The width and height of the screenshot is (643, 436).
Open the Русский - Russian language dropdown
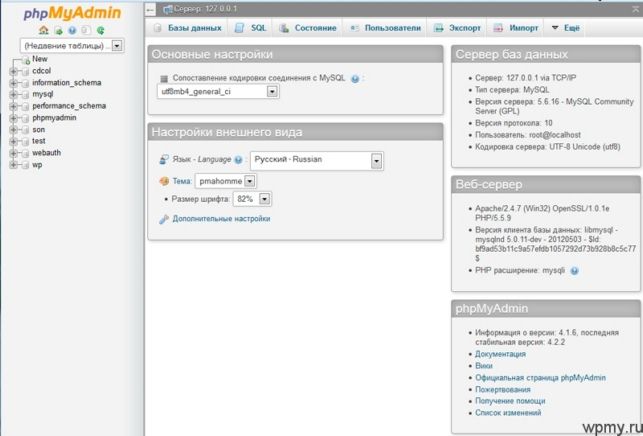tap(317, 161)
